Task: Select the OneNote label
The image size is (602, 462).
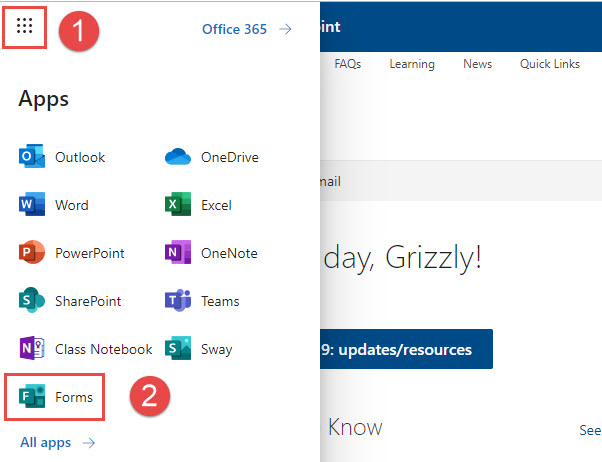Action: 229,253
